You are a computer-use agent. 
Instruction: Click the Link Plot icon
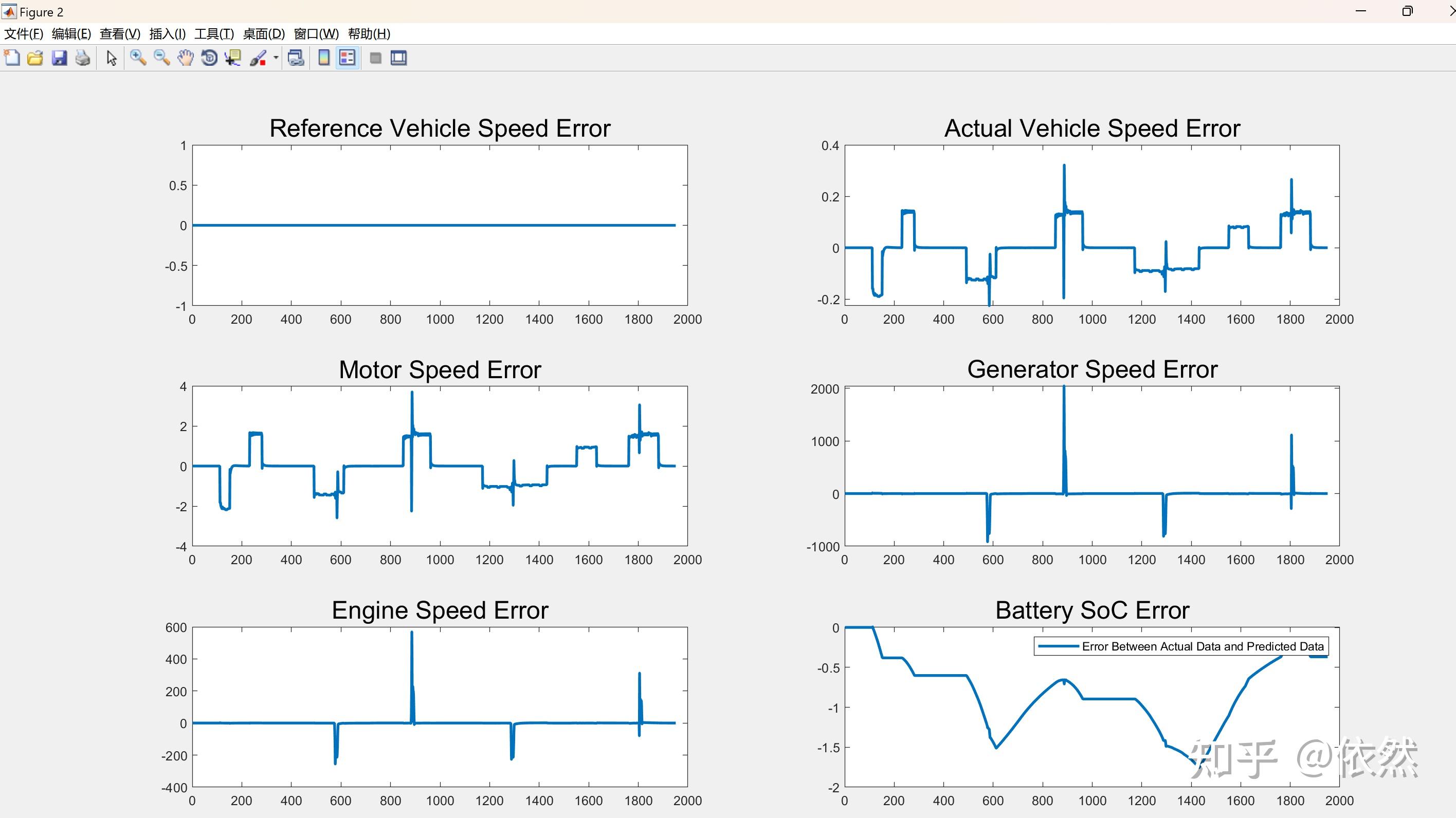[296, 58]
